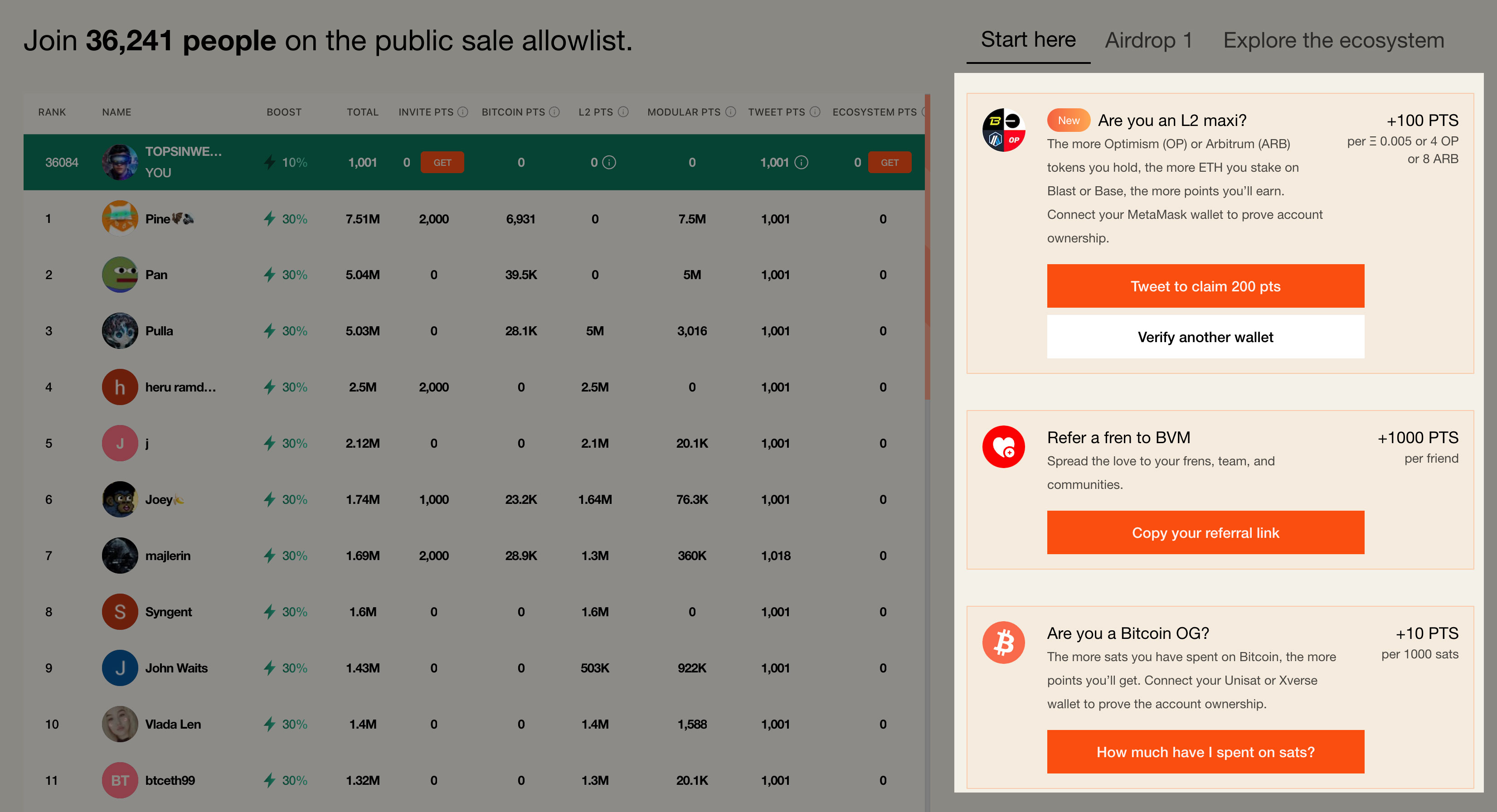Click the info icon next to MODULAR PTS

tap(730, 112)
